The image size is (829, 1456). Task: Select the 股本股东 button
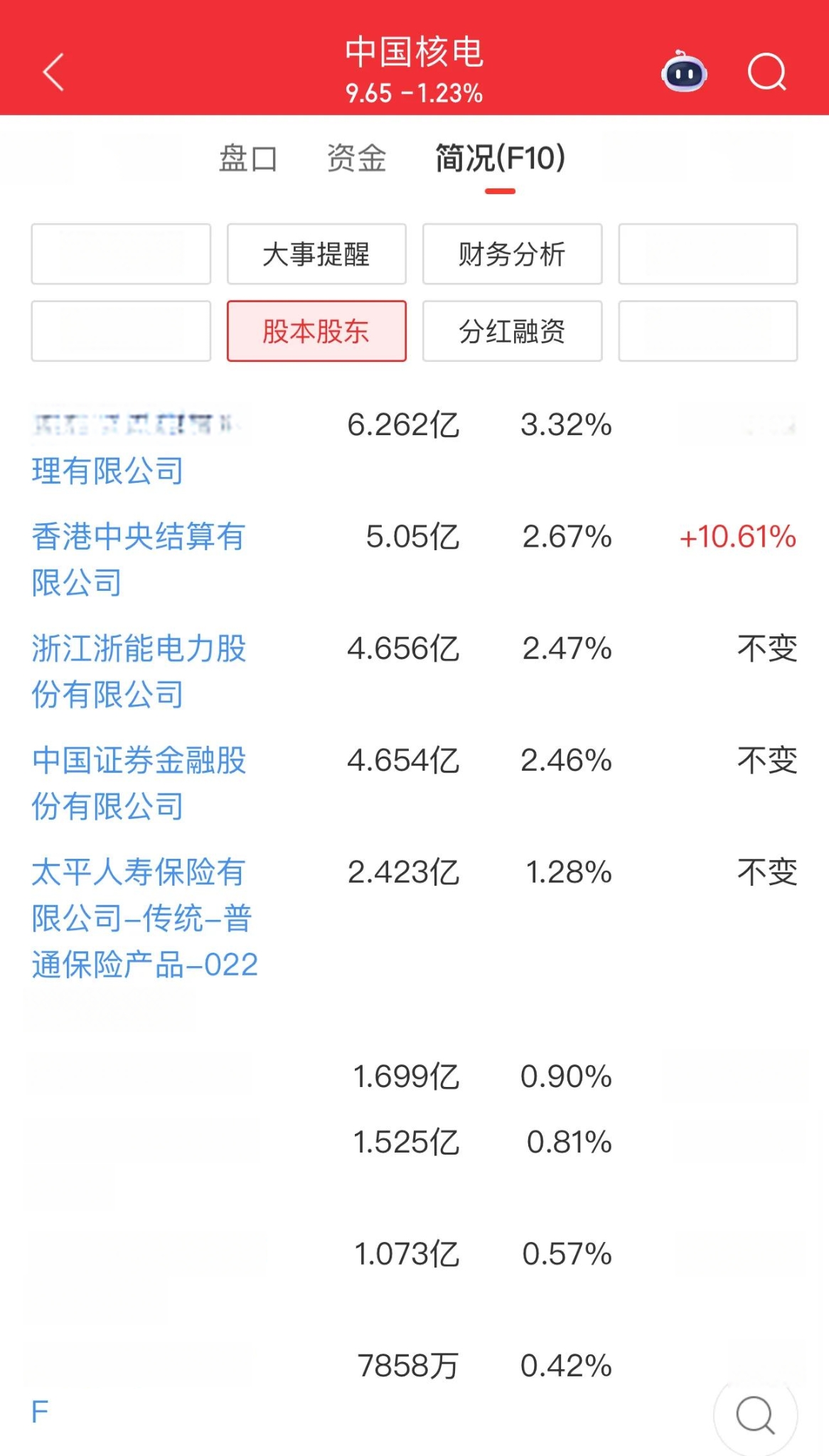point(316,331)
